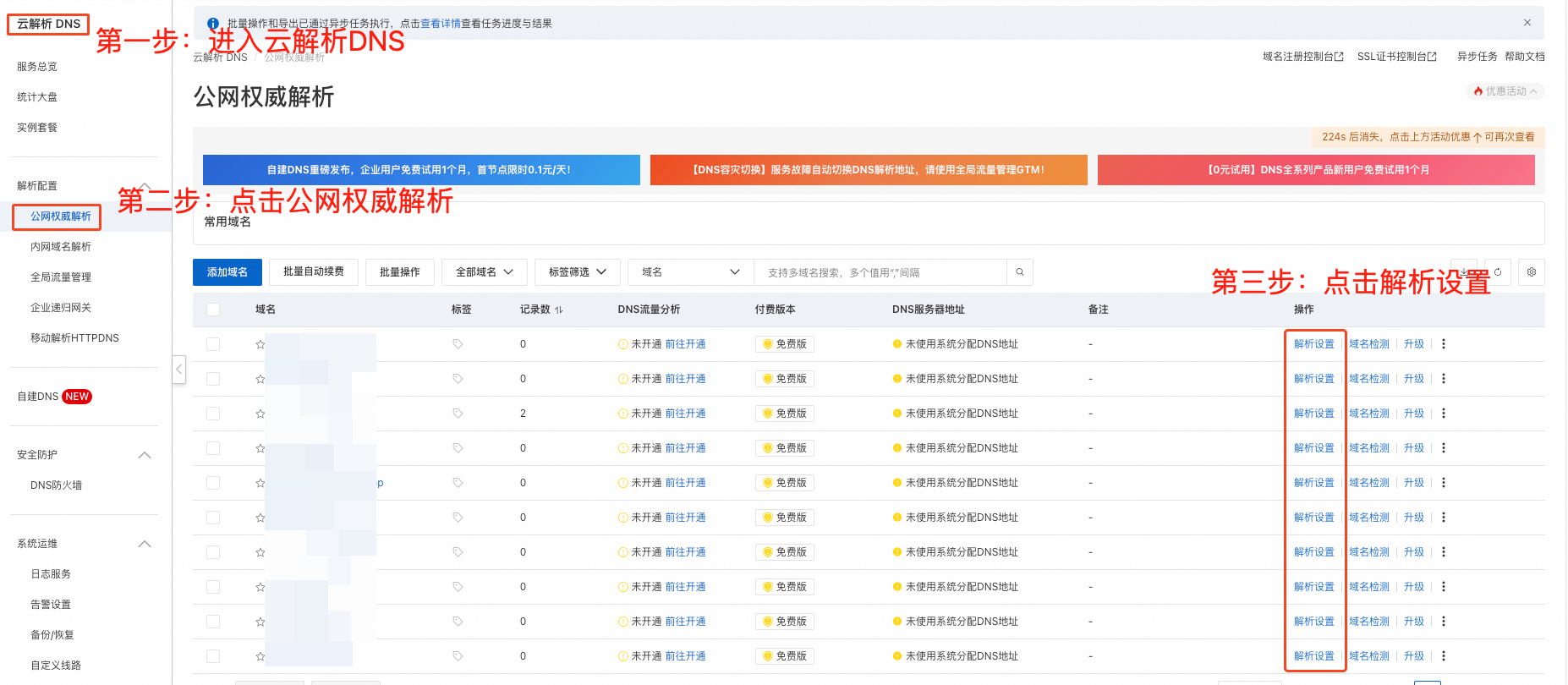Star the domain ending in letter p

pos(260,483)
